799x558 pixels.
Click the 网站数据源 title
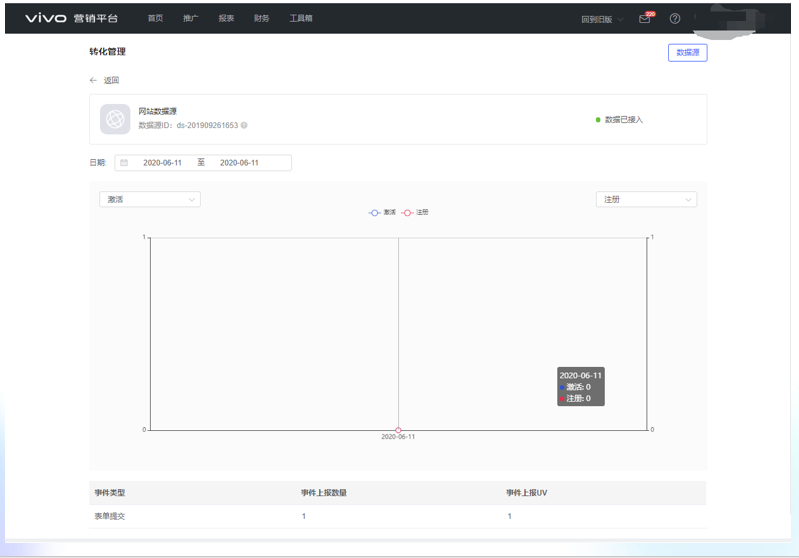pyautogui.click(x=157, y=111)
